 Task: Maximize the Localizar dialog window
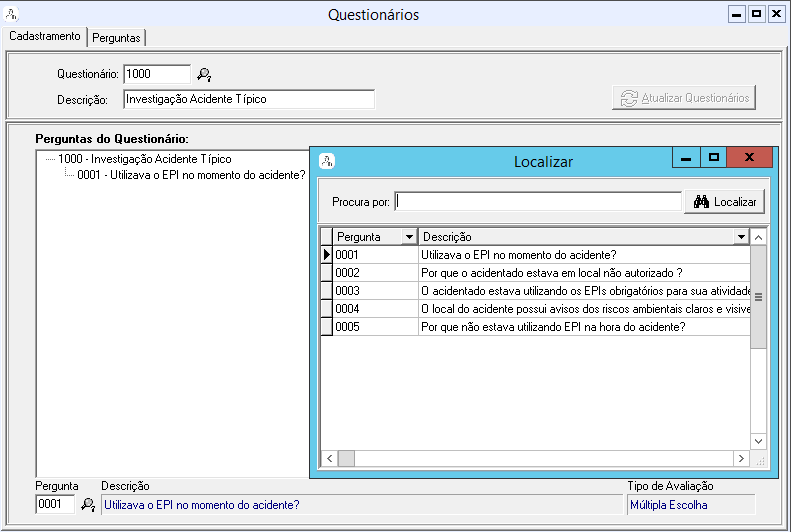point(714,158)
